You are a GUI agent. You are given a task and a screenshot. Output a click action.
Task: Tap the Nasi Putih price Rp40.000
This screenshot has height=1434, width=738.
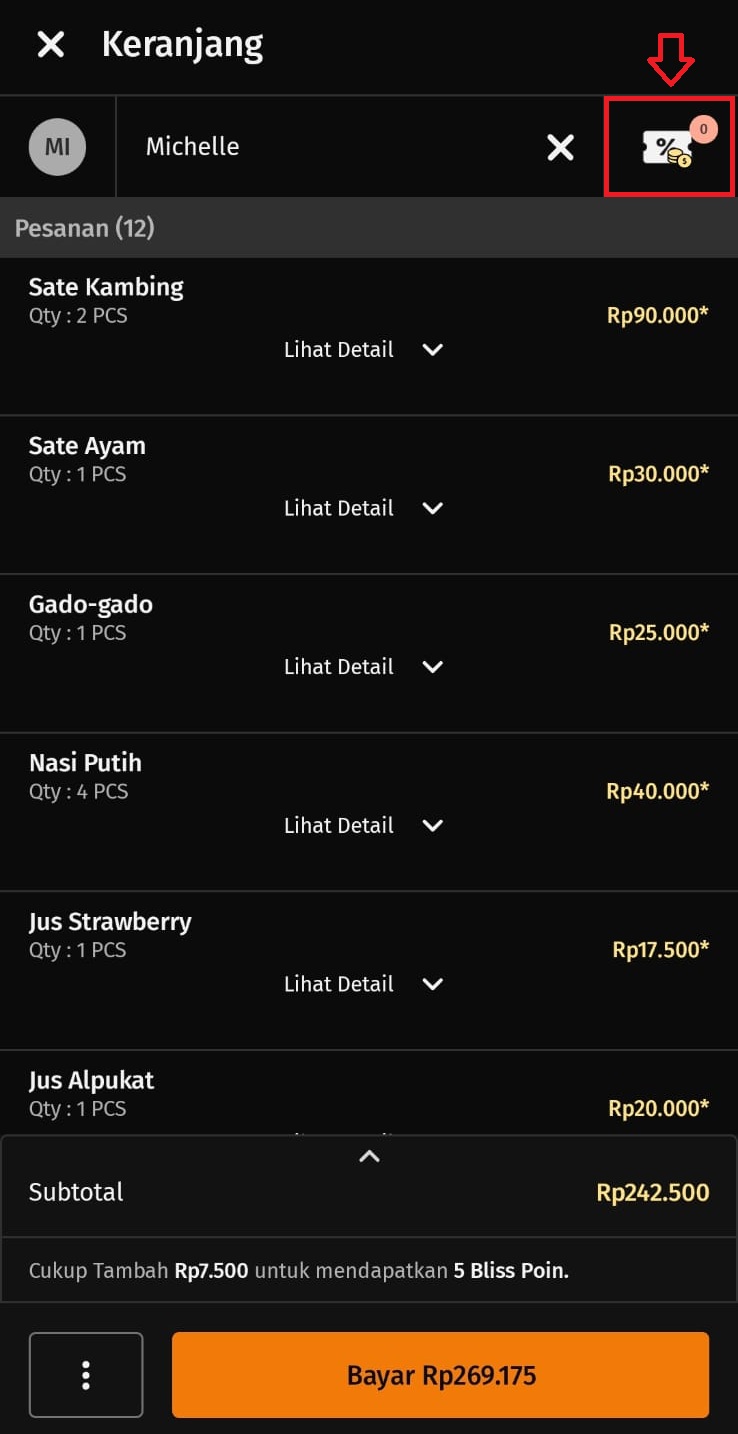[x=657, y=791]
